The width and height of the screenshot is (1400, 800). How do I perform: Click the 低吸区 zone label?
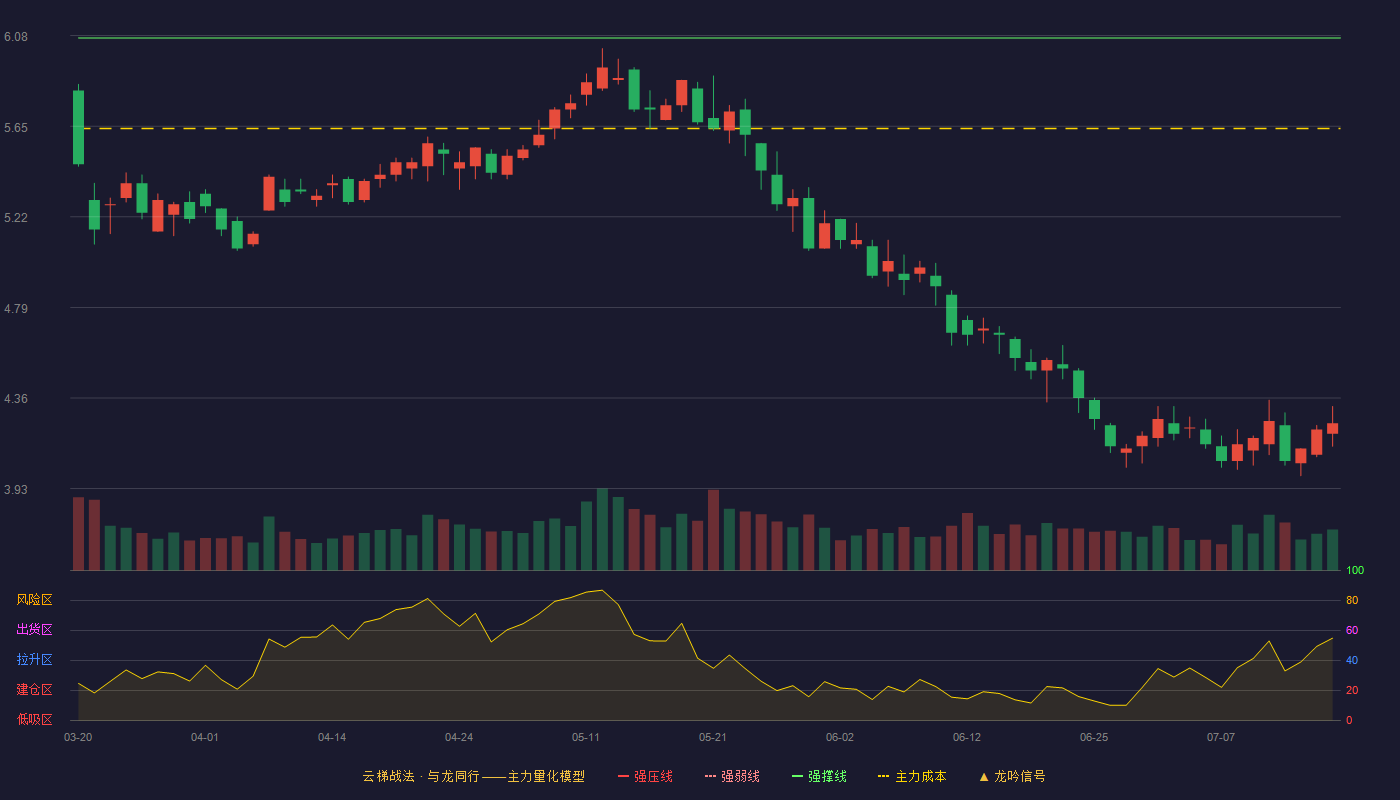pos(35,719)
